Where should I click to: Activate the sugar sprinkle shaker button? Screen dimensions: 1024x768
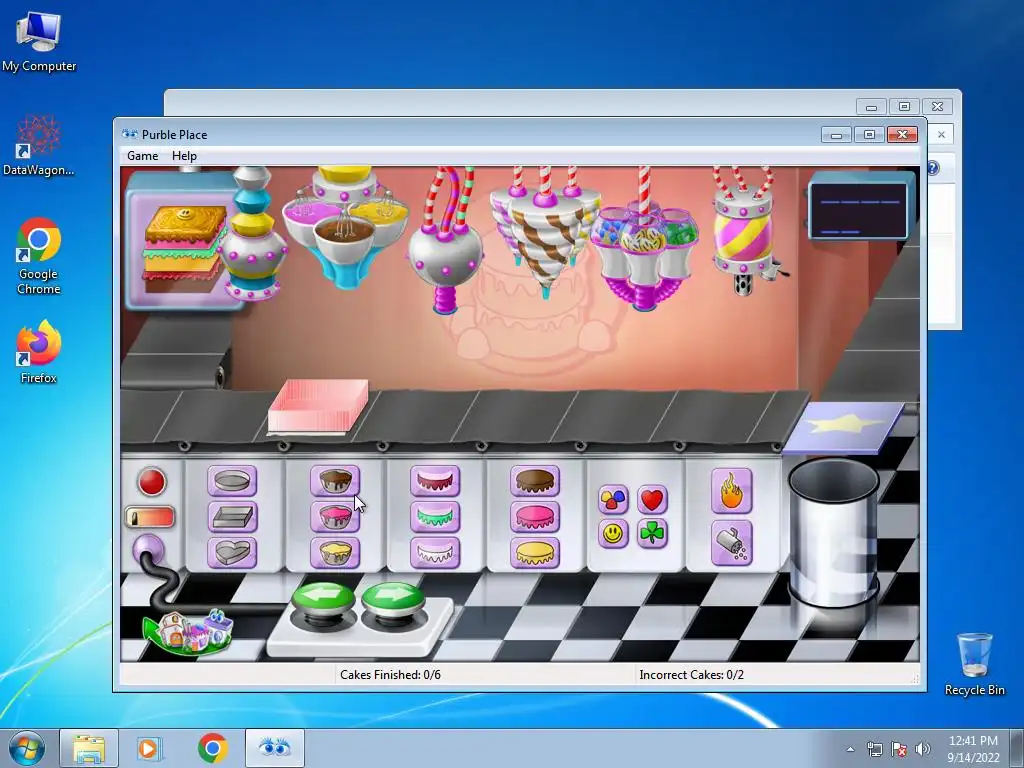[731, 543]
